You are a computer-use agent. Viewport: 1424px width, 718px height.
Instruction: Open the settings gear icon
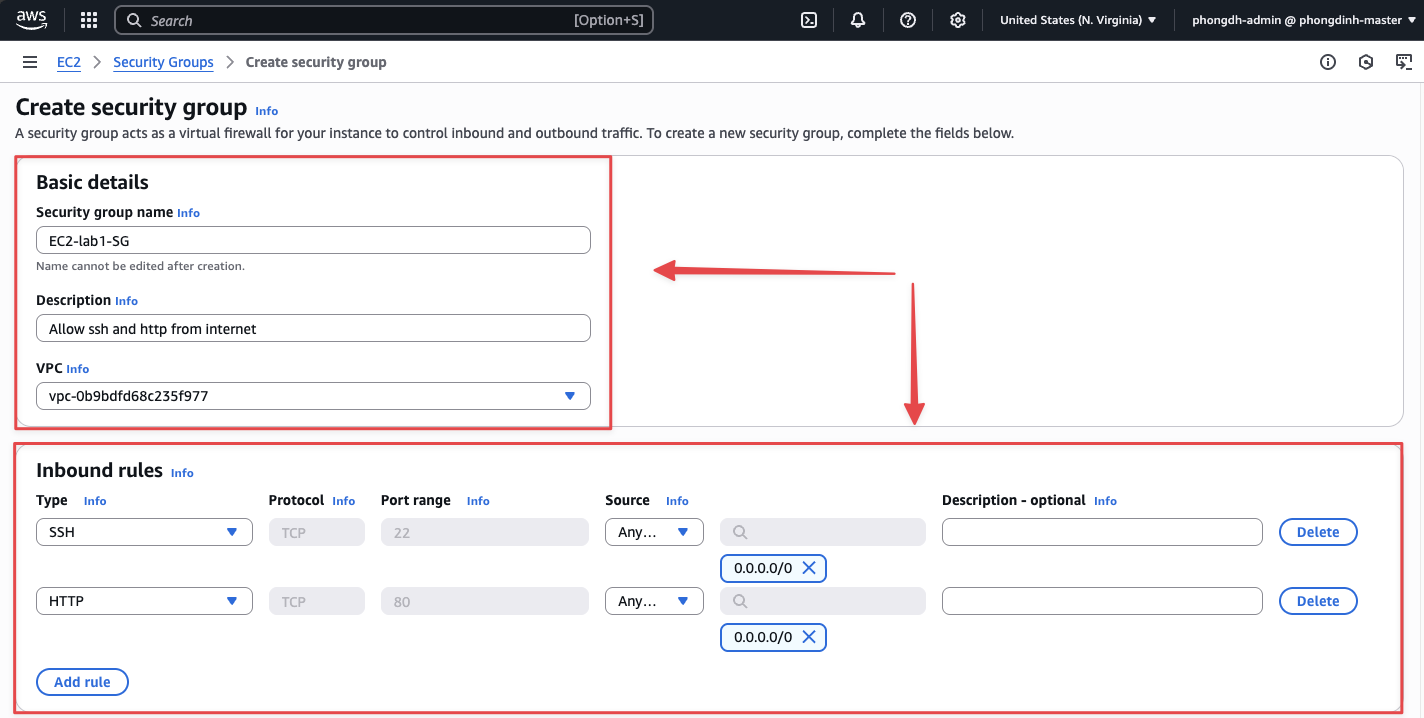pyautogui.click(x=958, y=20)
